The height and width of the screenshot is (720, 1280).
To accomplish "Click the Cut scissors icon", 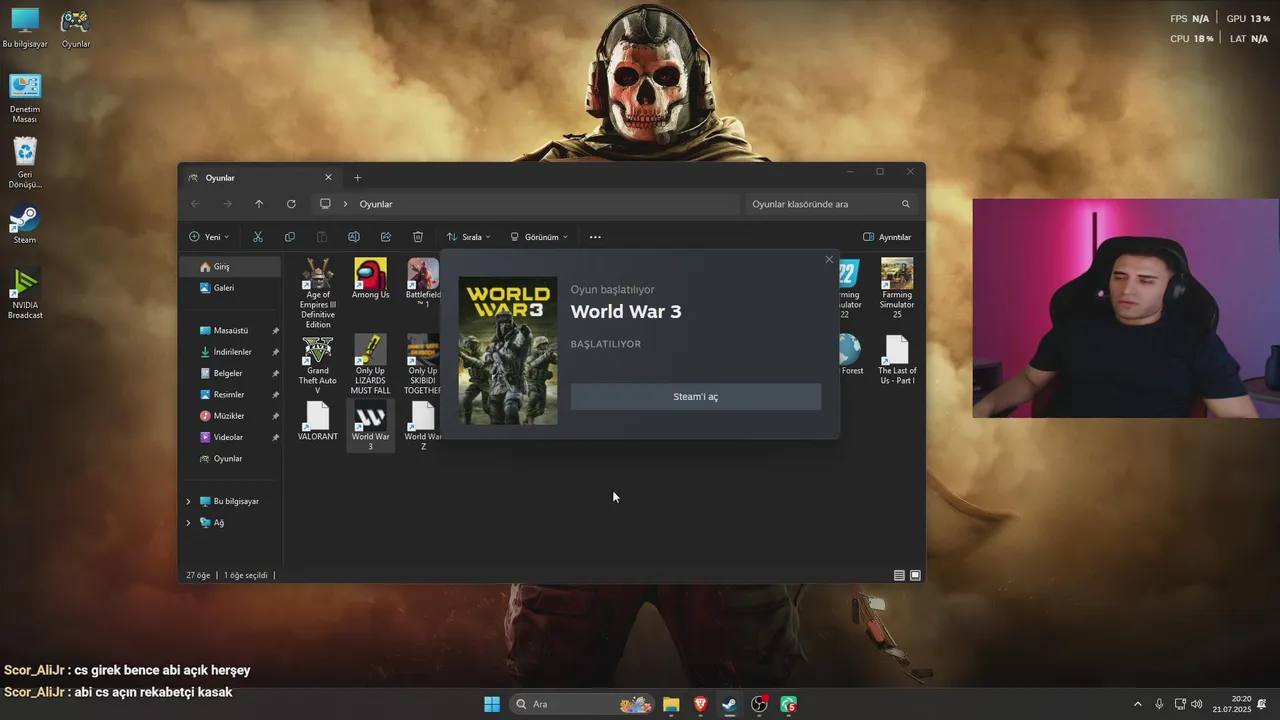I will (258, 237).
